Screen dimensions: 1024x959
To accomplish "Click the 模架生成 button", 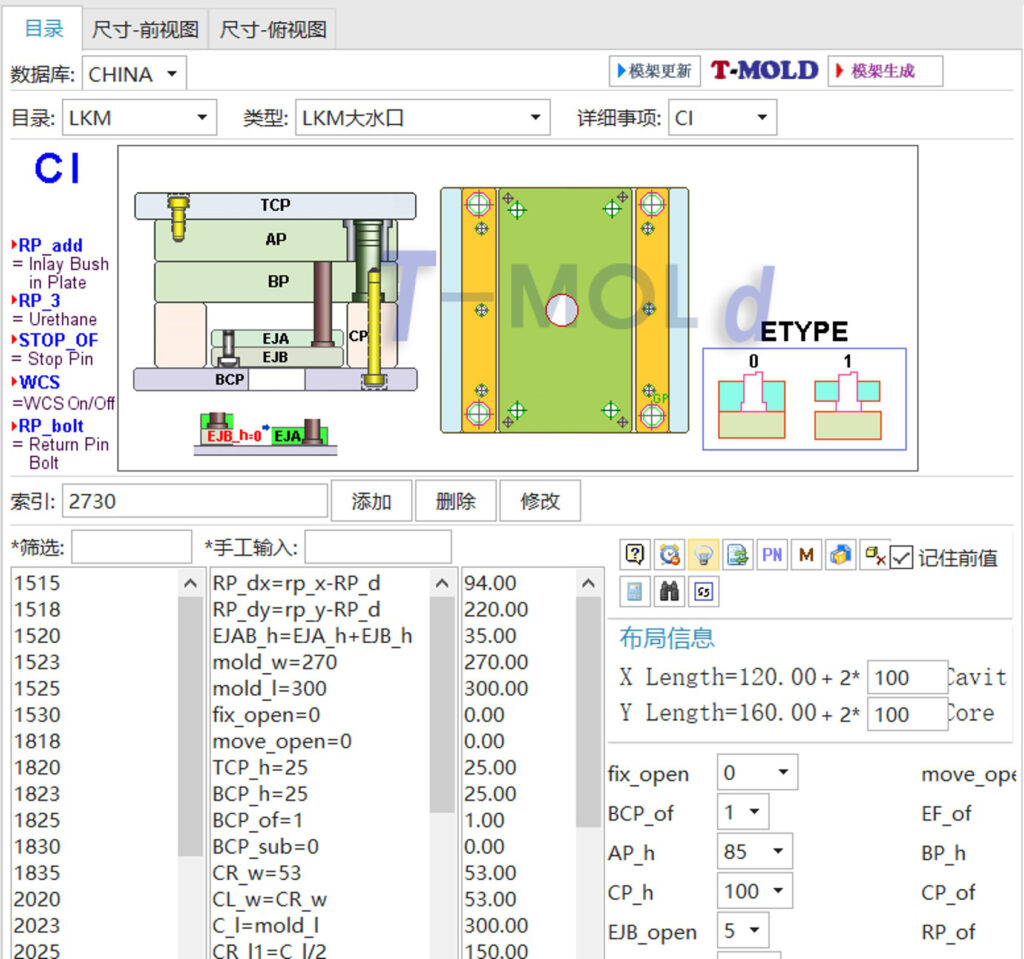I will (x=885, y=71).
